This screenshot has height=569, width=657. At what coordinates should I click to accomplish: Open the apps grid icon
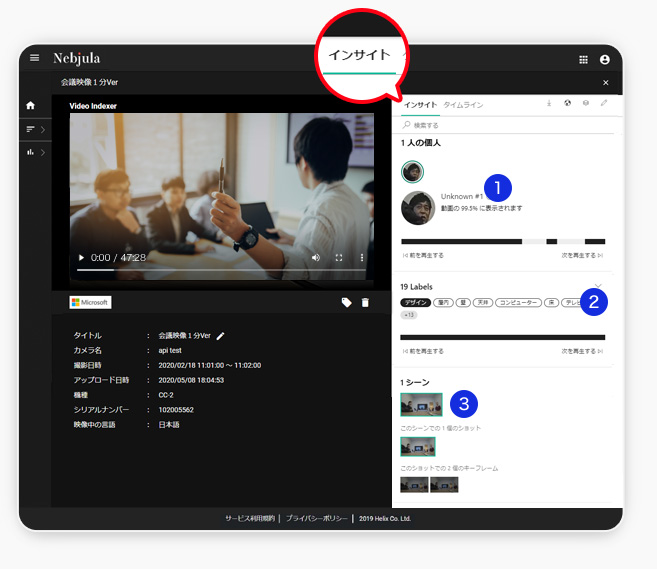point(583,60)
